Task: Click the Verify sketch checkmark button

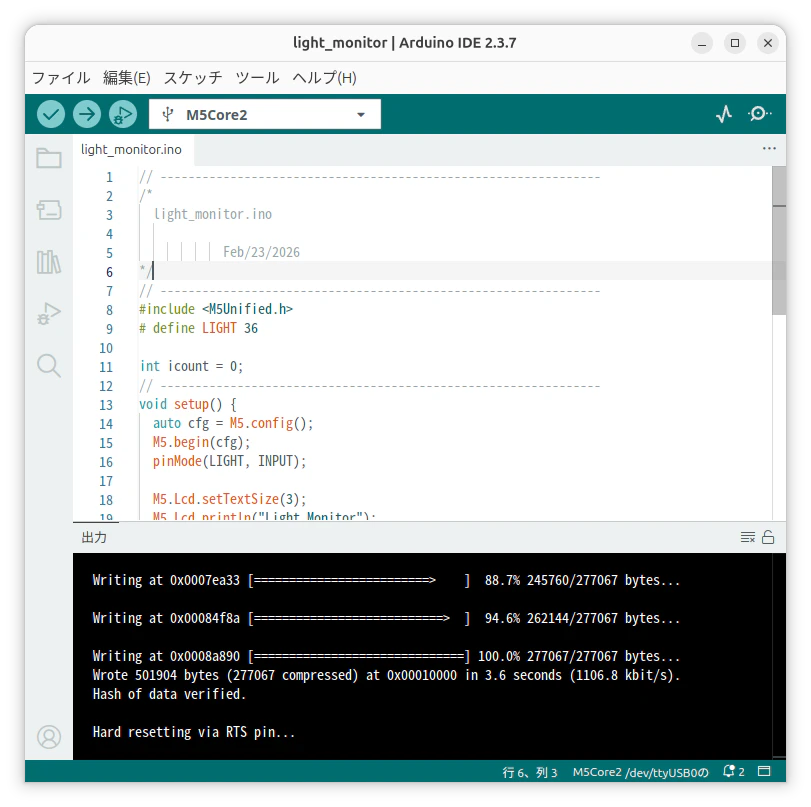Action: click(51, 114)
